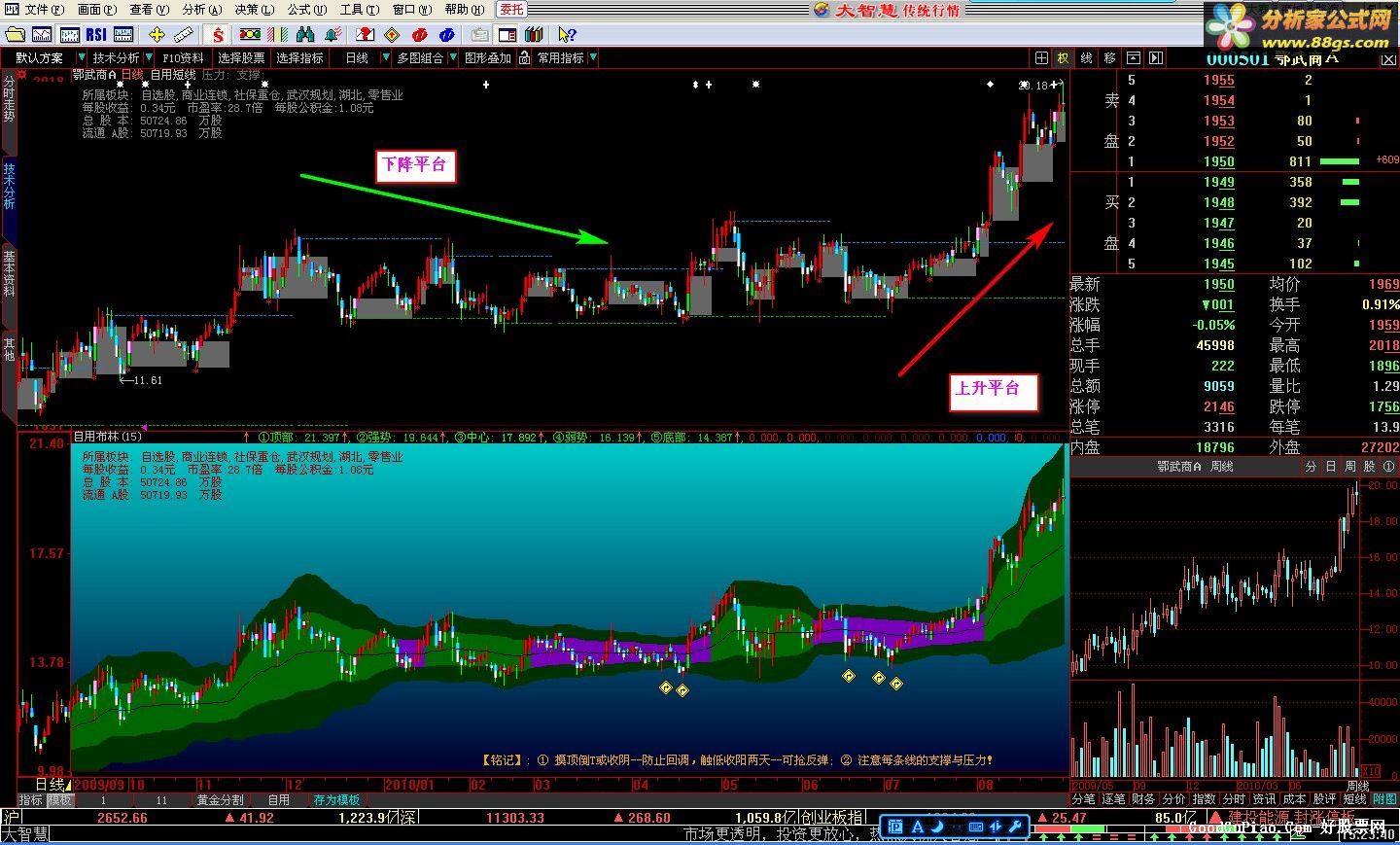Screen dimensions: 1400x845
Task: Open the 帮助(H) menu
Action: [x=464, y=10]
